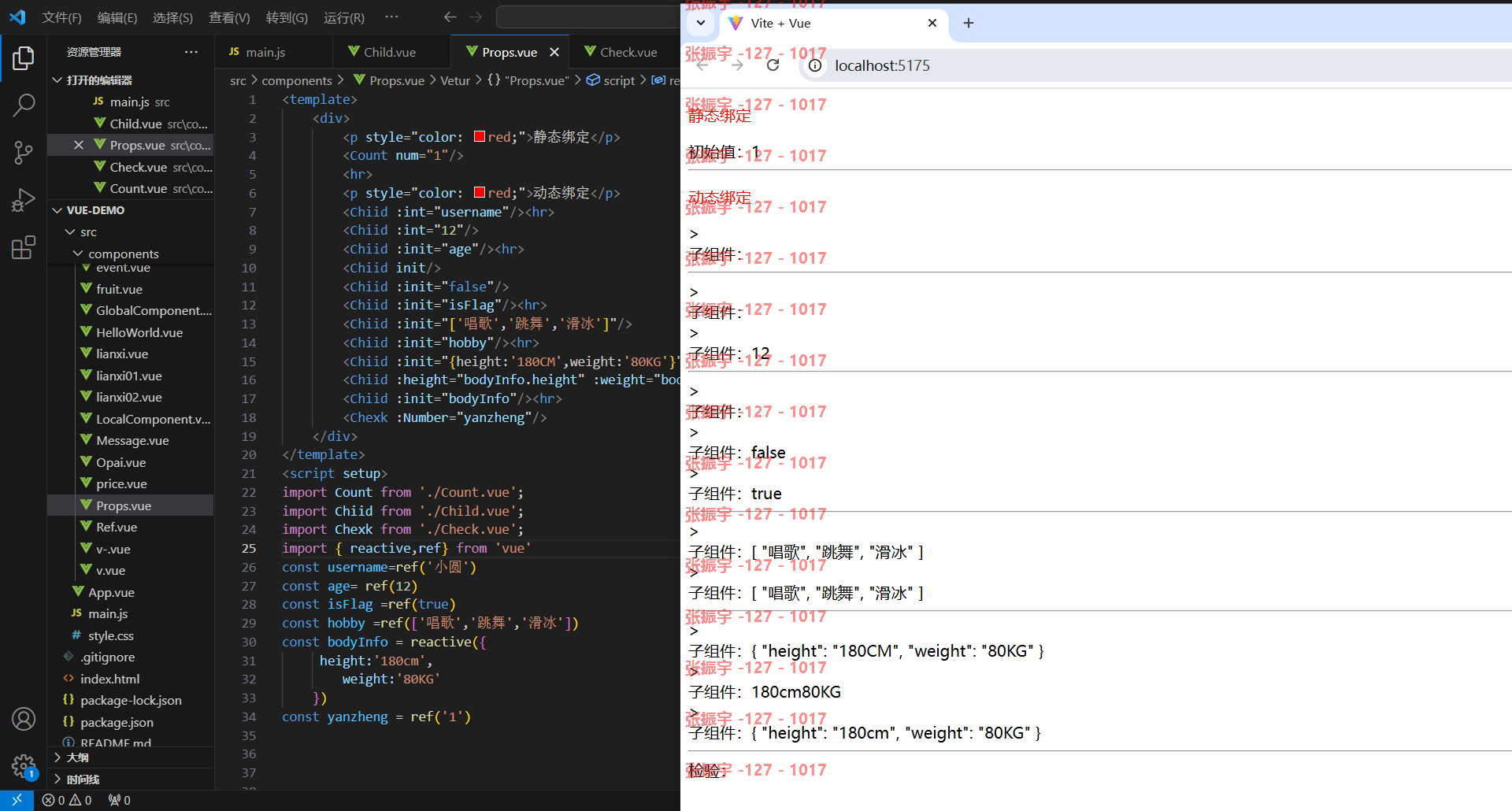The width and height of the screenshot is (1512, 811).
Task: Open Source Control view icon
Action: pos(24,152)
